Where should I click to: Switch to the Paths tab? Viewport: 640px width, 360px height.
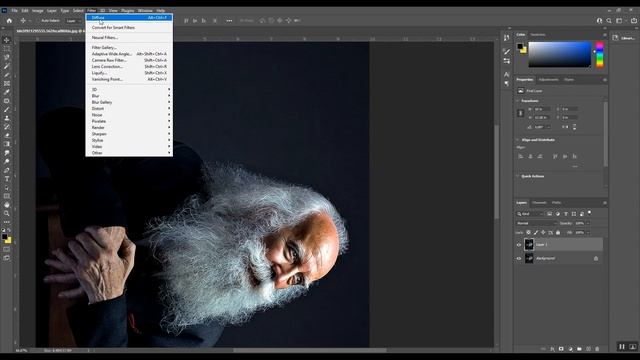point(556,202)
